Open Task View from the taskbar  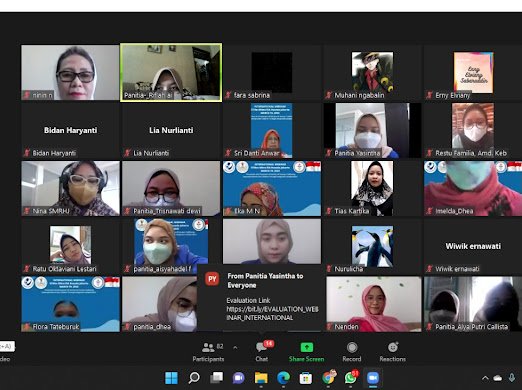[x=216, y=378]
